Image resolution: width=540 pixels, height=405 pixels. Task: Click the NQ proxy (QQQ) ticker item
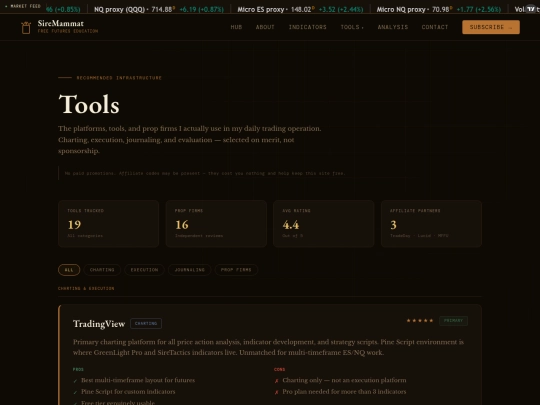(159, 10)
